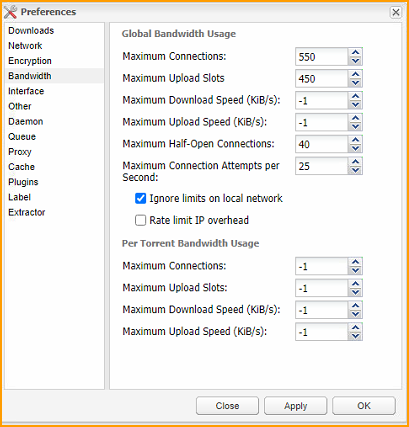Enable Rate limit IP overhead
Viewport: 409px width, 427px height.
click(x=140, y=220)
